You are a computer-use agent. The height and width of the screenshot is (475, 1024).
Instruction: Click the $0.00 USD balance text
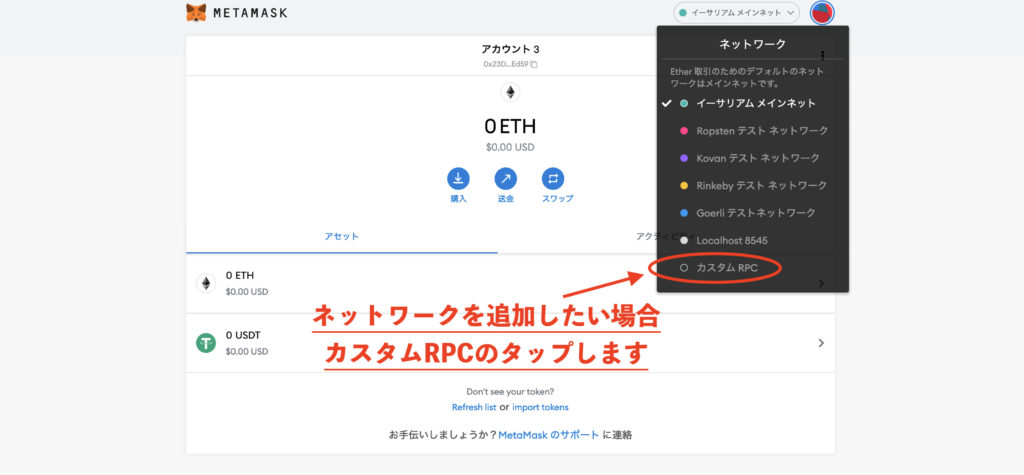510,148
